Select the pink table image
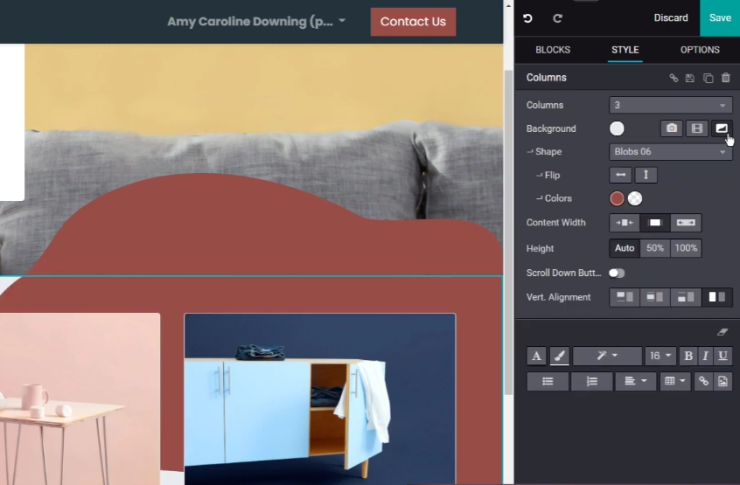 (x=80, y=399)
